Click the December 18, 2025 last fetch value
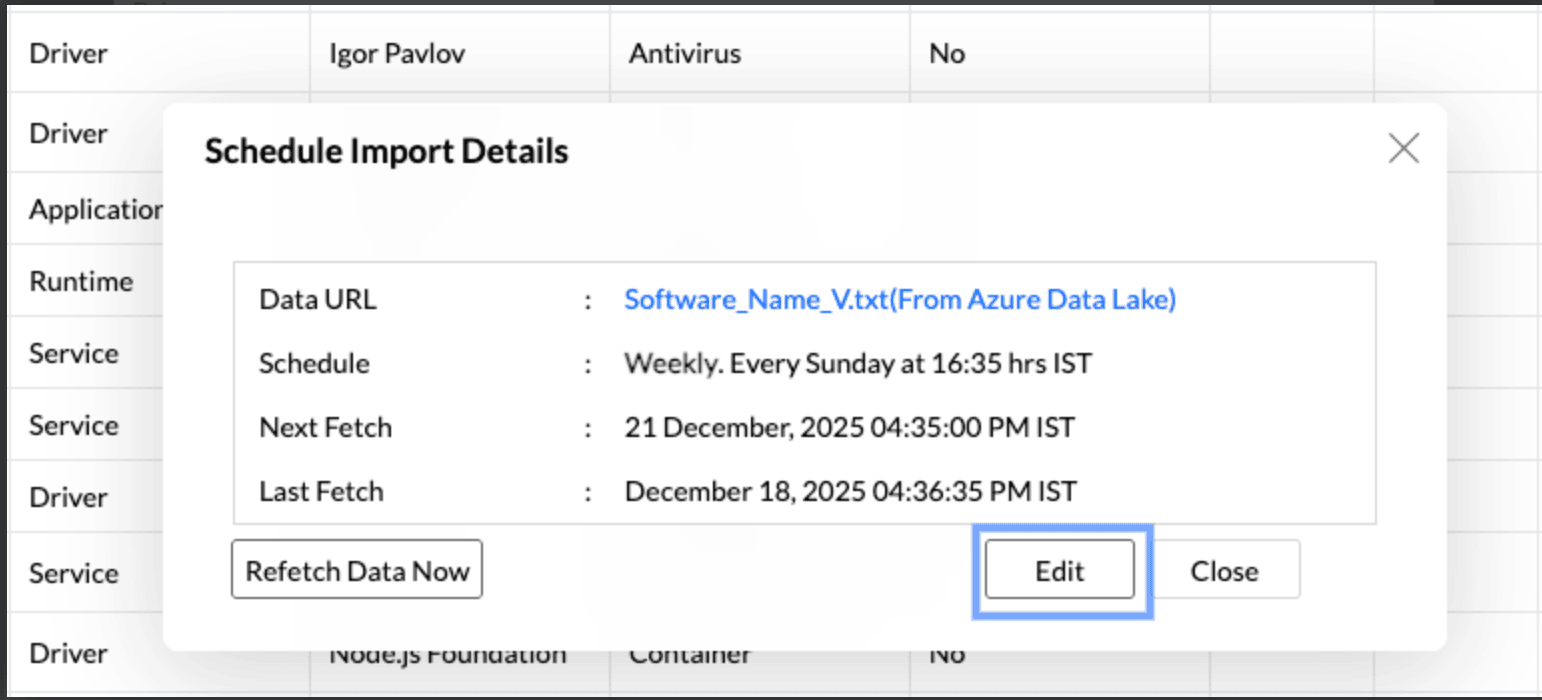Screen dimensions: 1542x700 [x=850, y=492]
